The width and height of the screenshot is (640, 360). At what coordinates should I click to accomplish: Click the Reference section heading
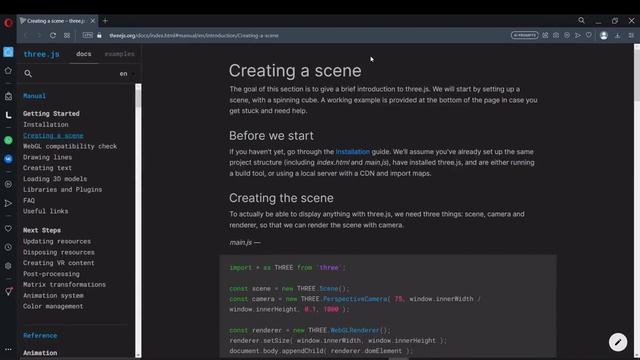pyautogui.click(x=40, y=336)
